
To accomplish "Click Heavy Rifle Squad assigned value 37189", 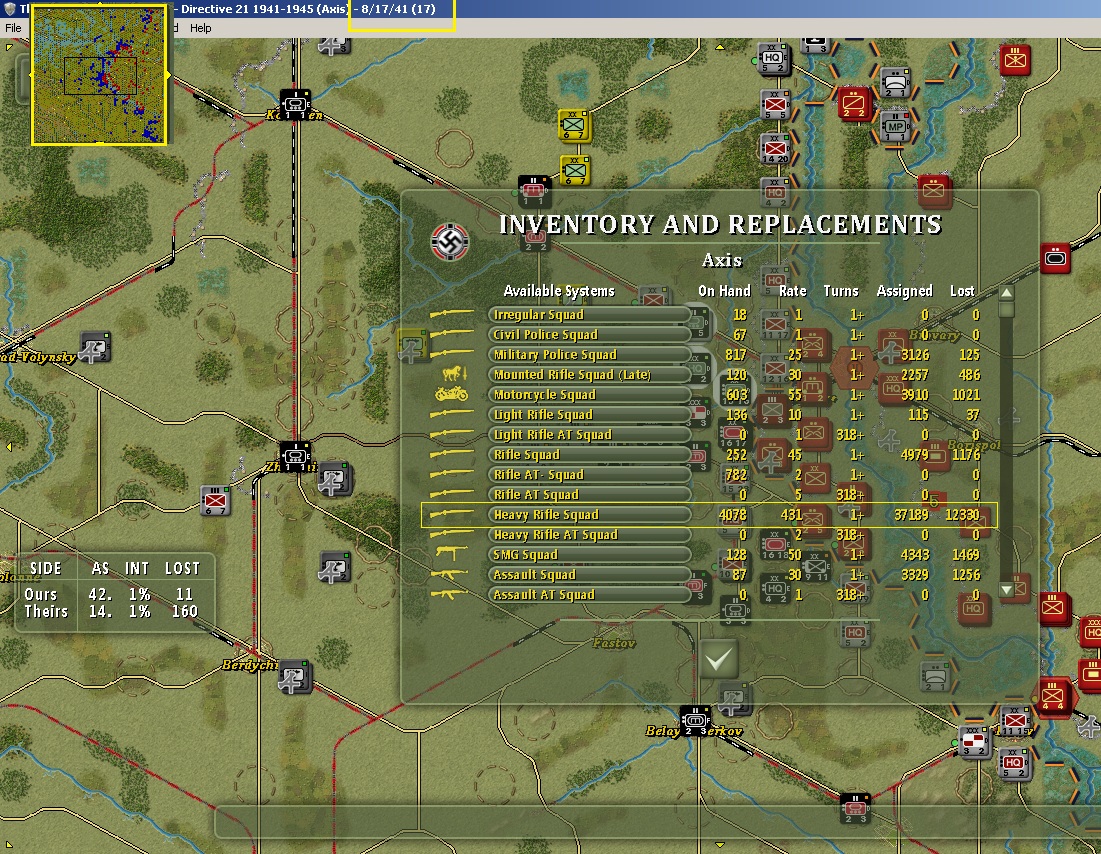I will click(x=911, y=515).
